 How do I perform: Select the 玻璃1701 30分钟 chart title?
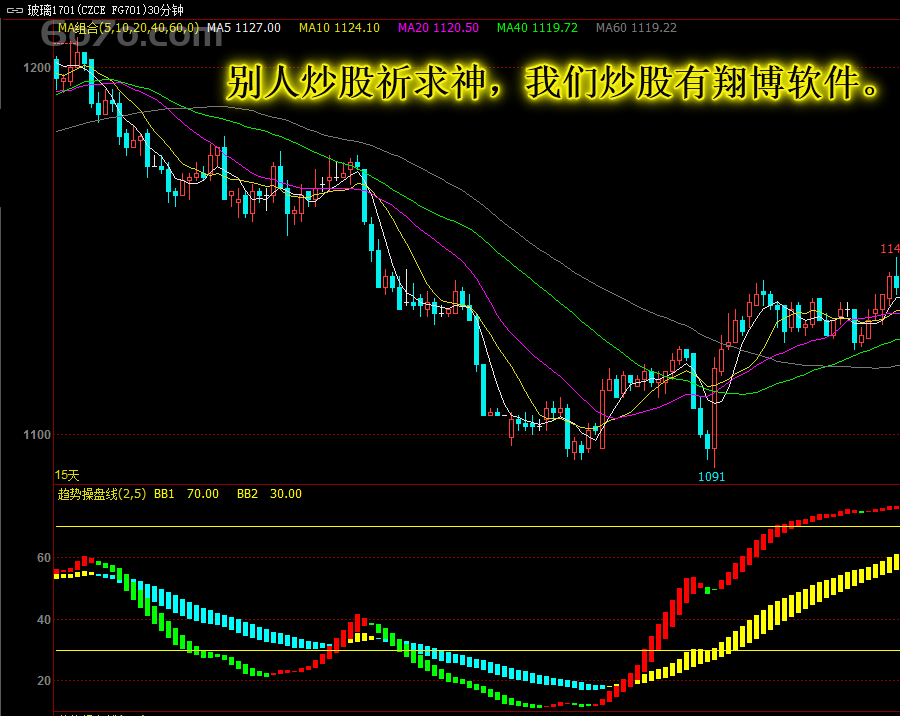pyautogui.click(x=106, y=10)
